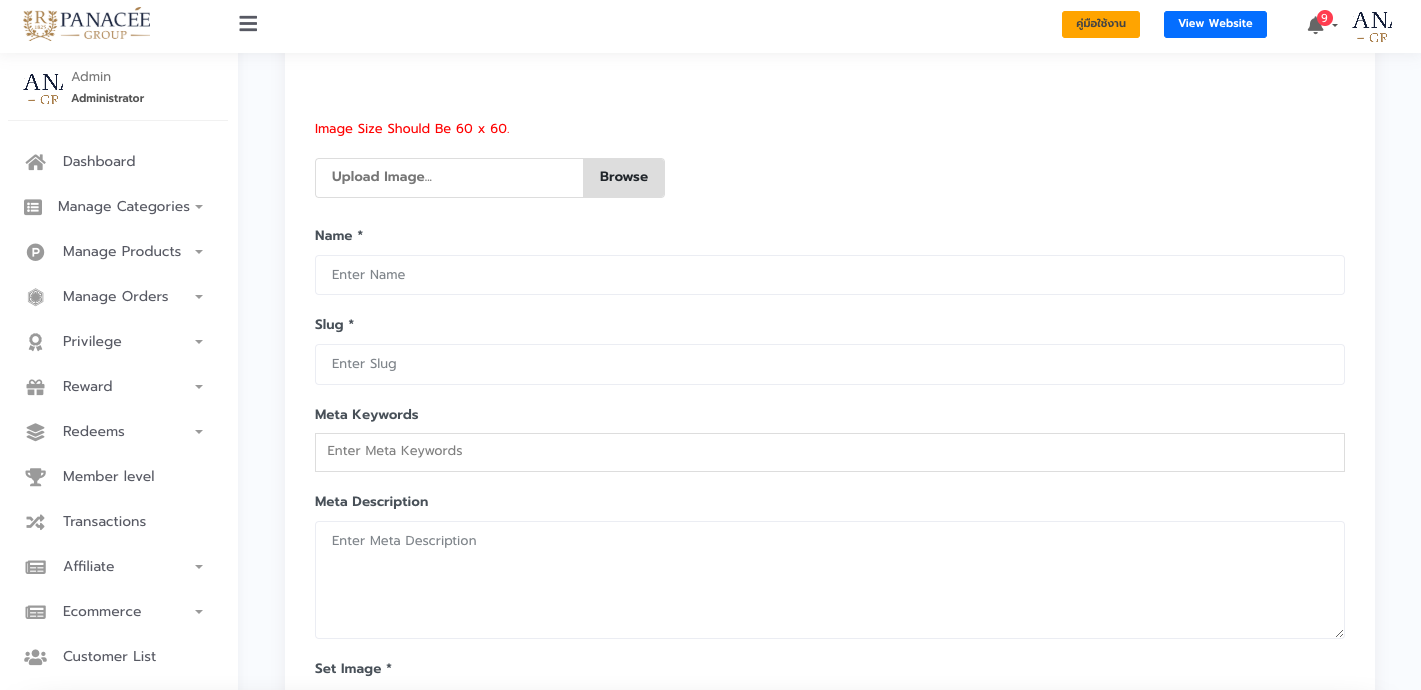
Task: Click the Reward gift icon
Action: pos(35,387)
